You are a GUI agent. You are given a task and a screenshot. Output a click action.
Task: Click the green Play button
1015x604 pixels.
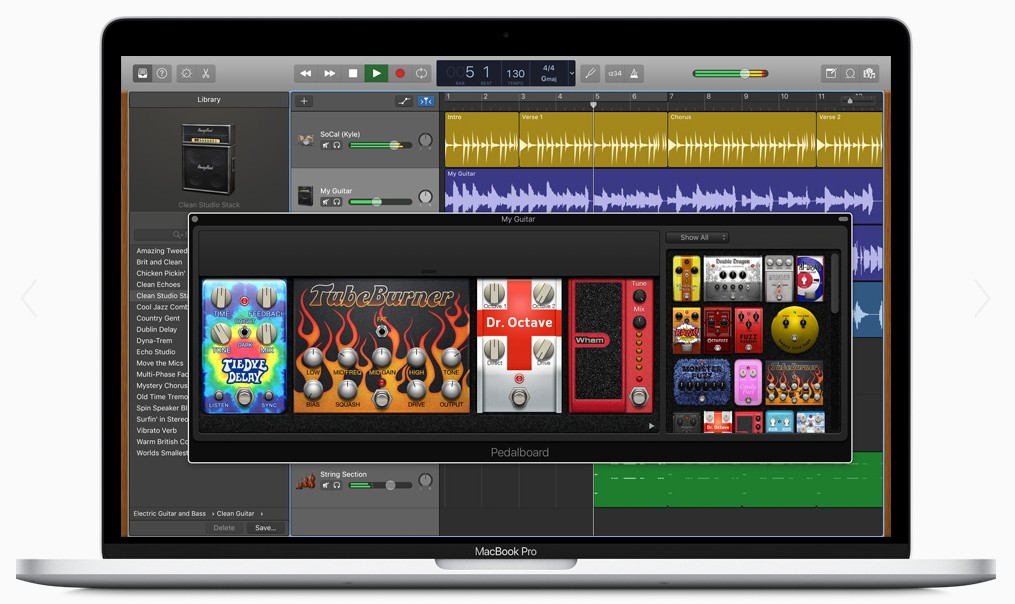pos(376,73)
